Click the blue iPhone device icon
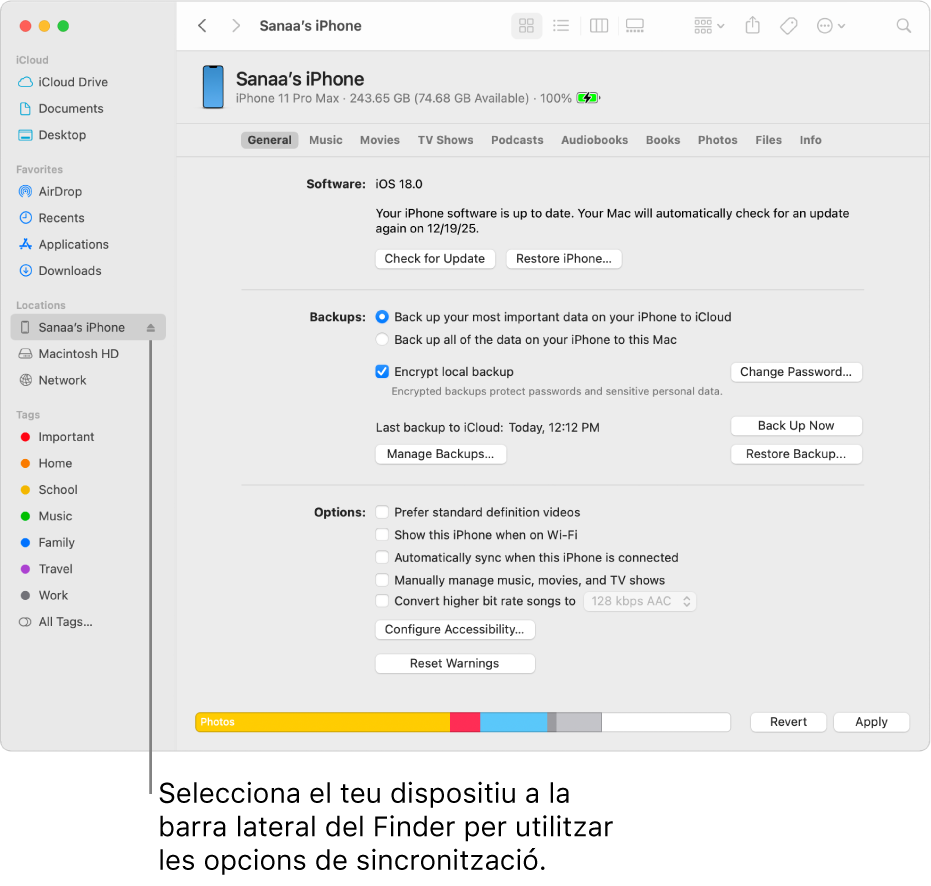Viewport: 931px width, 886px height. pos(213,87)
